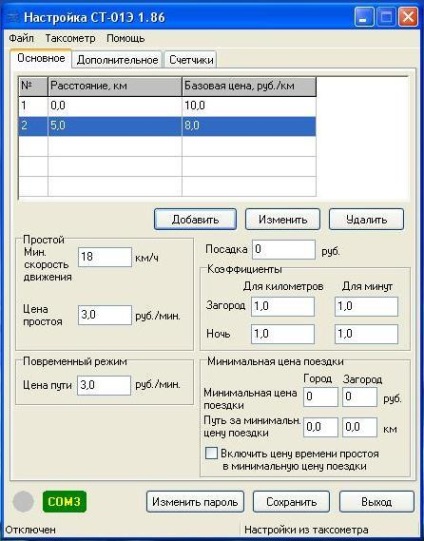
Task: Enable including idle time price in minimum fare
Action: click(x=211, y=453)
